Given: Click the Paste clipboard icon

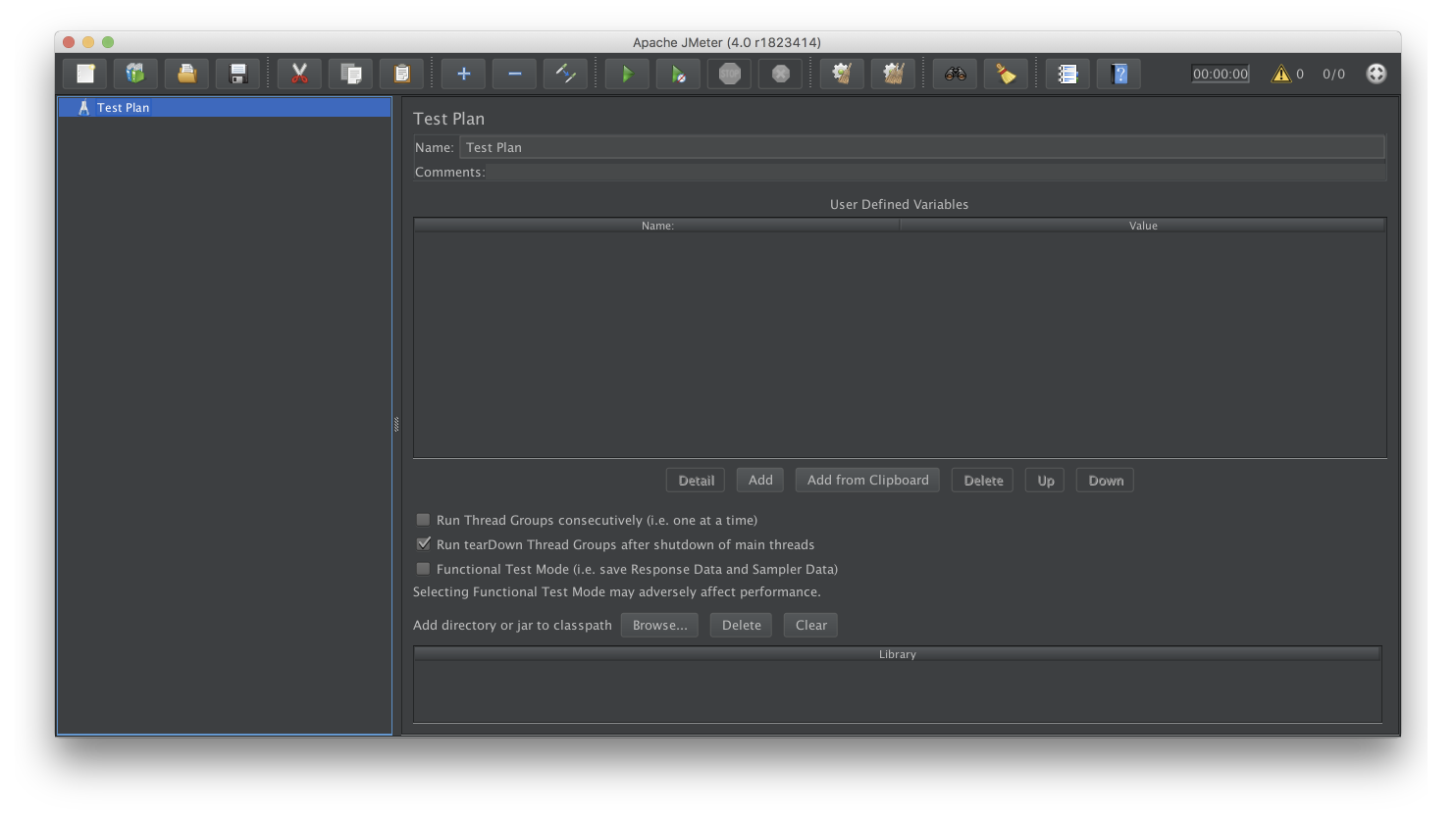Looking at the screenshot, I should point(401,74).
